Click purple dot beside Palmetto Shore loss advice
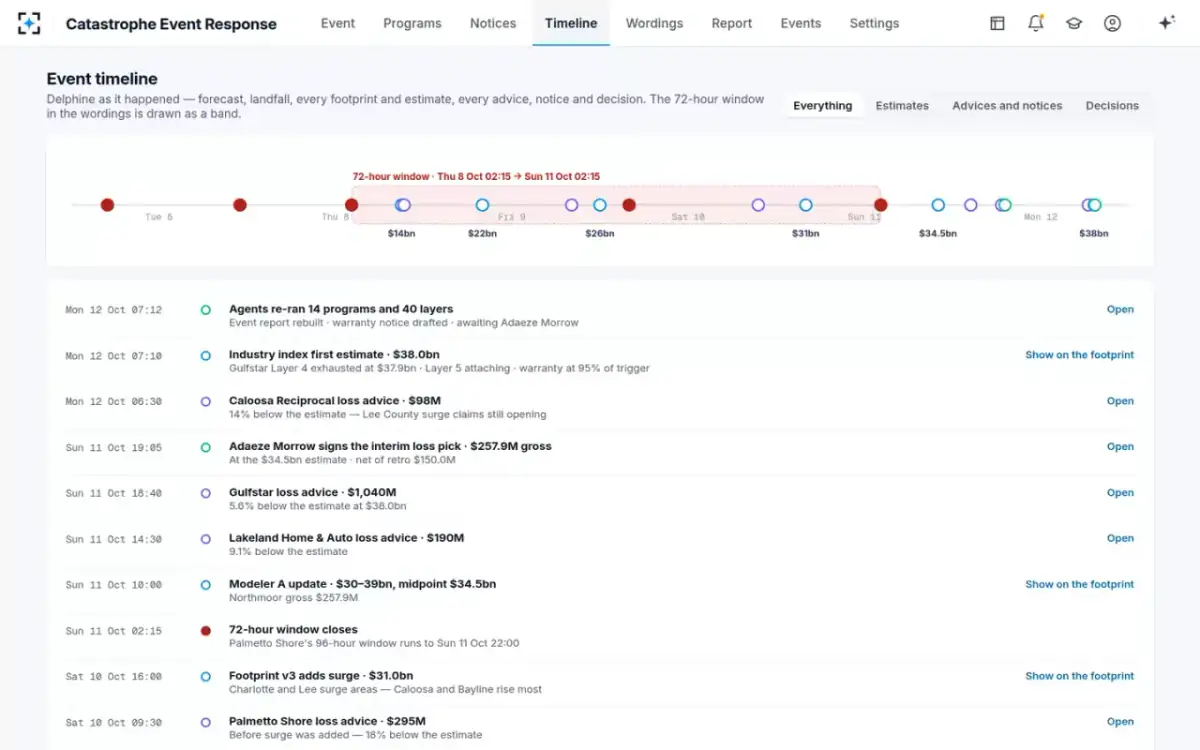Screen dimensions: 1200x750 click(x=206, y=722)
